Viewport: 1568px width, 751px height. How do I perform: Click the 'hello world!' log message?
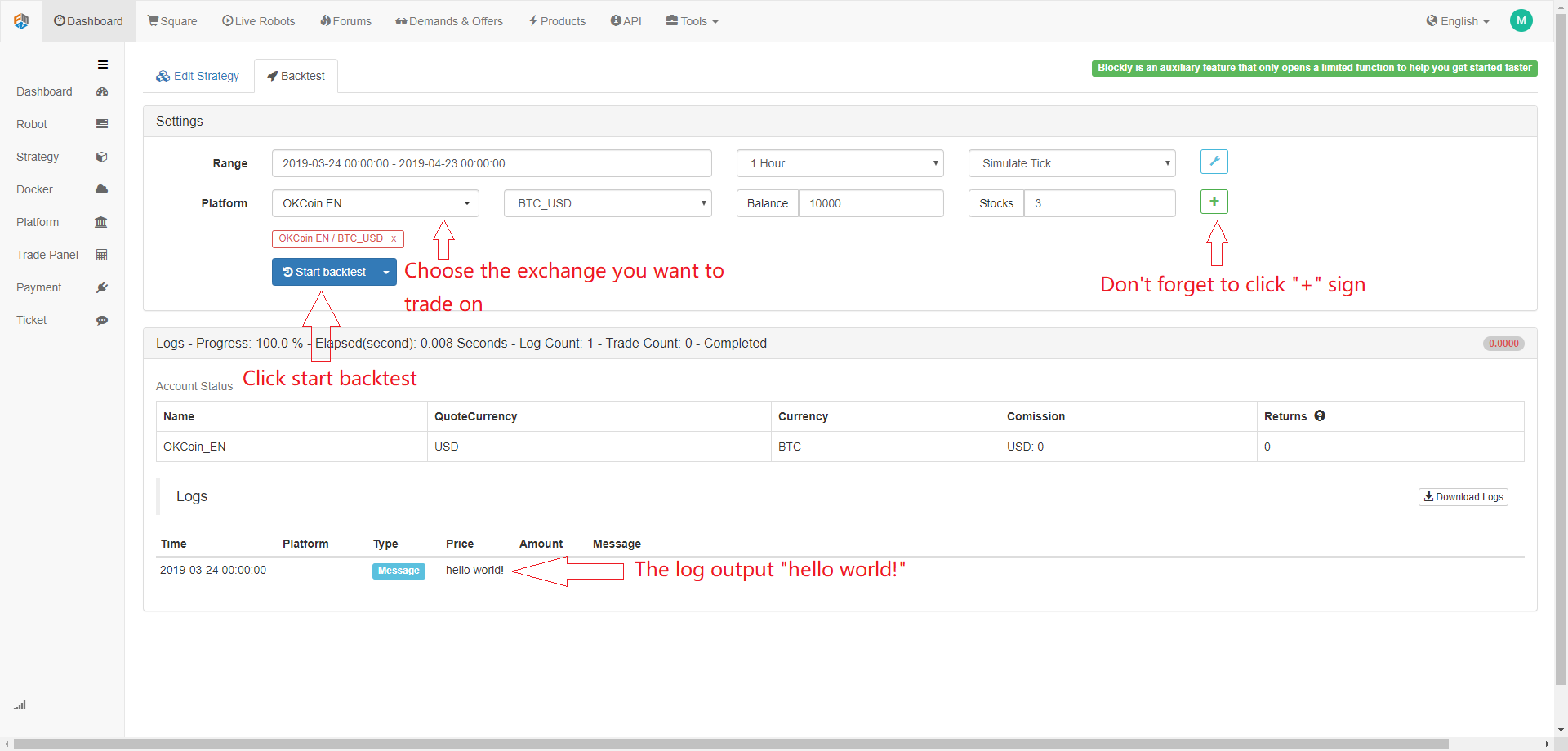[474, 570]
